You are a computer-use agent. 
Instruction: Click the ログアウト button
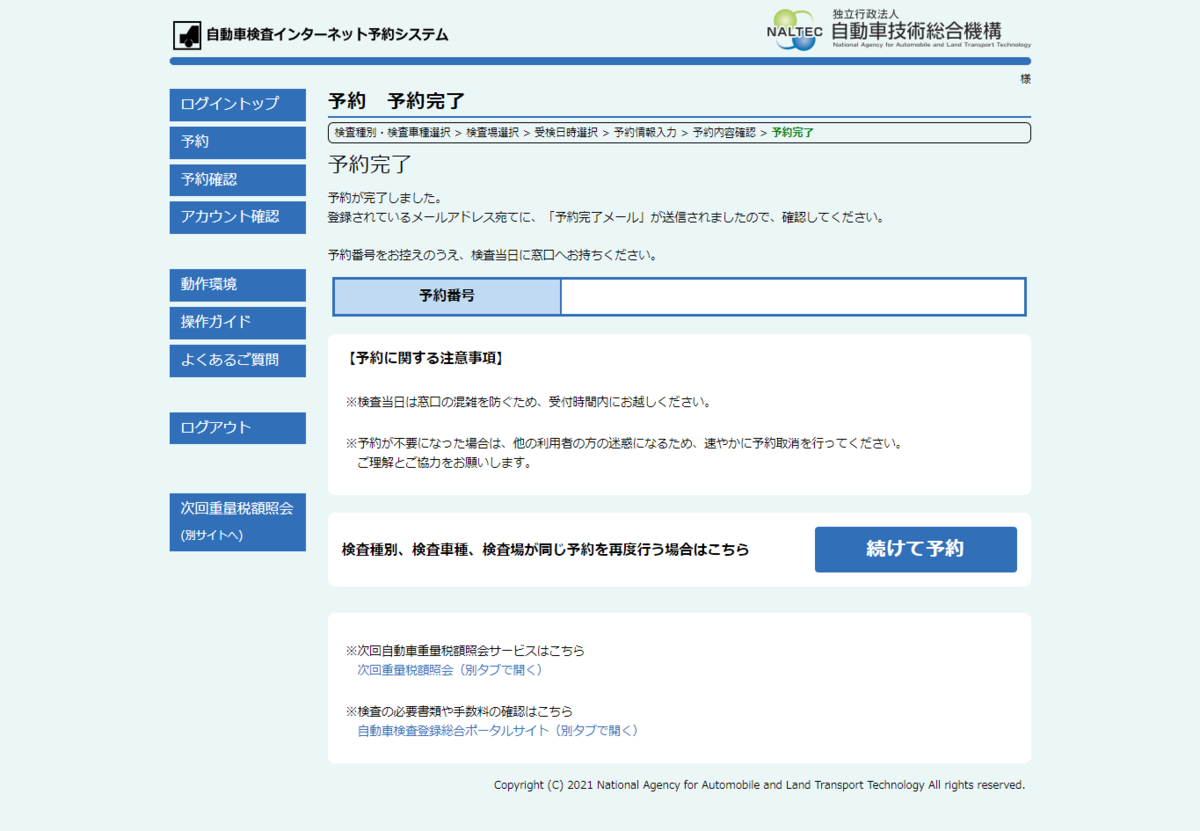click(238, 428)
